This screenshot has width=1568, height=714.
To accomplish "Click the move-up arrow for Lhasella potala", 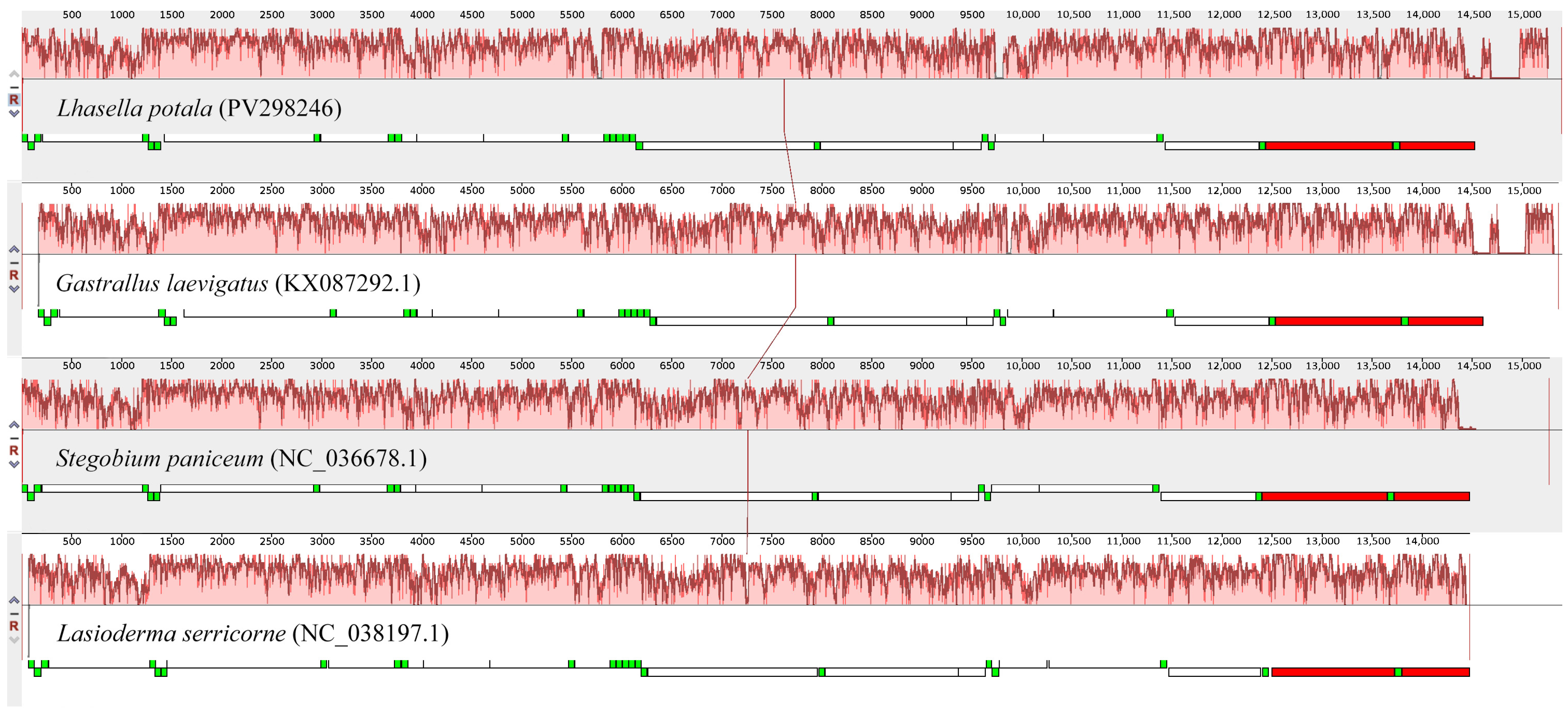I will tap(14, 74).
